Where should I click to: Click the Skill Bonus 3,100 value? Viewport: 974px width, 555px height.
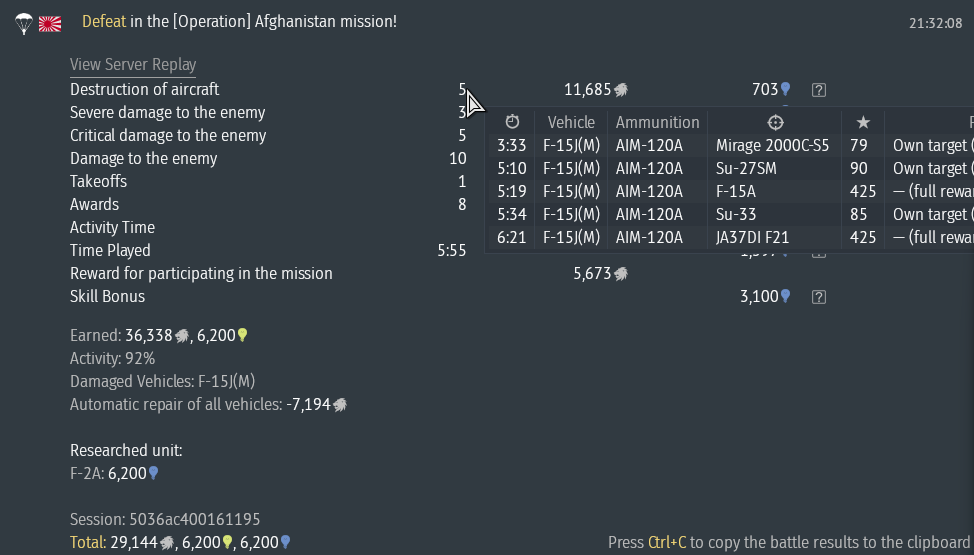[758, 296]
